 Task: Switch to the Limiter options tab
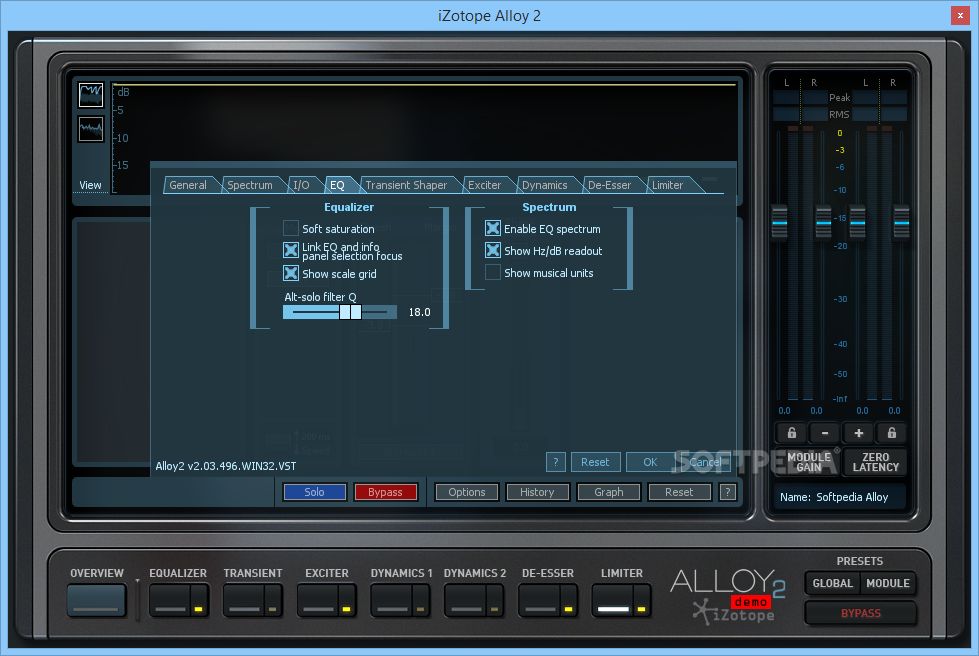click(667, 185)
